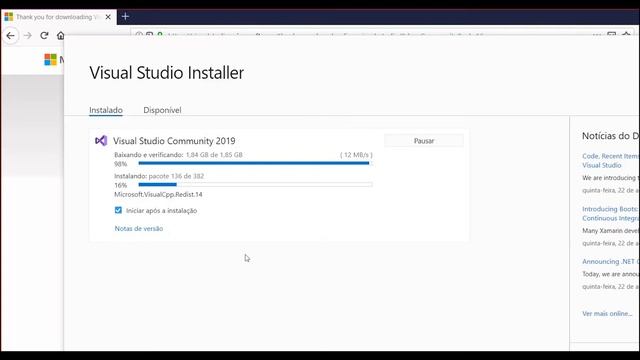
Task: Close the 'Thank you for downloading' tab
Action: pos(108,17)
